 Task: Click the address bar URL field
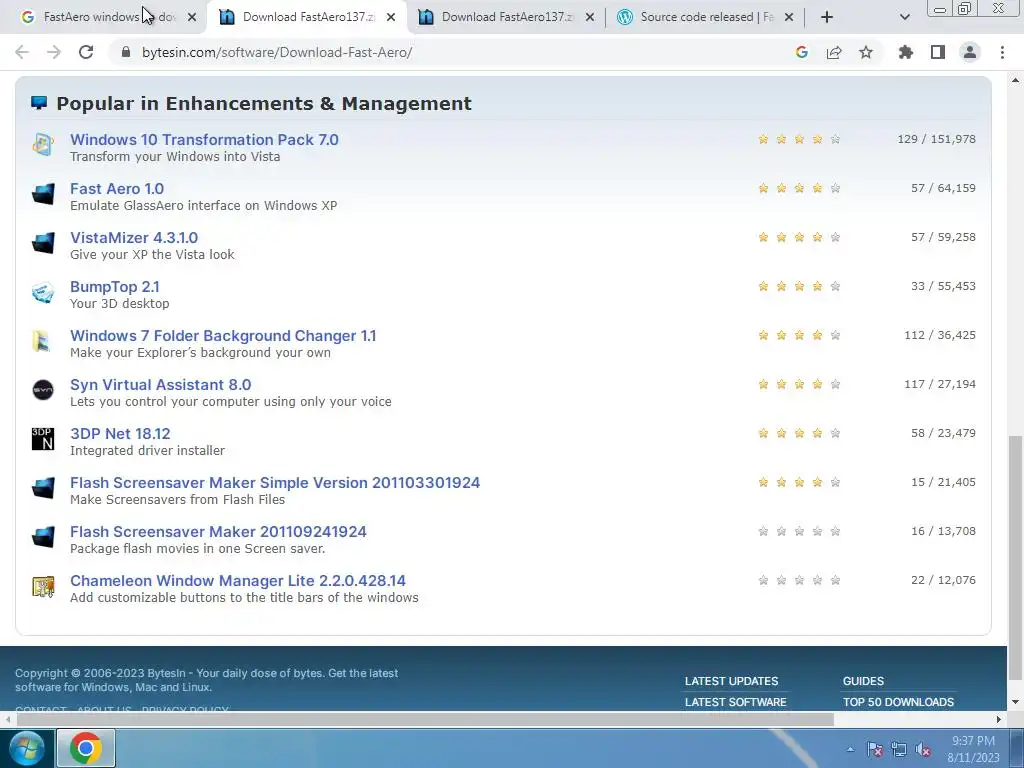point(457,52)
